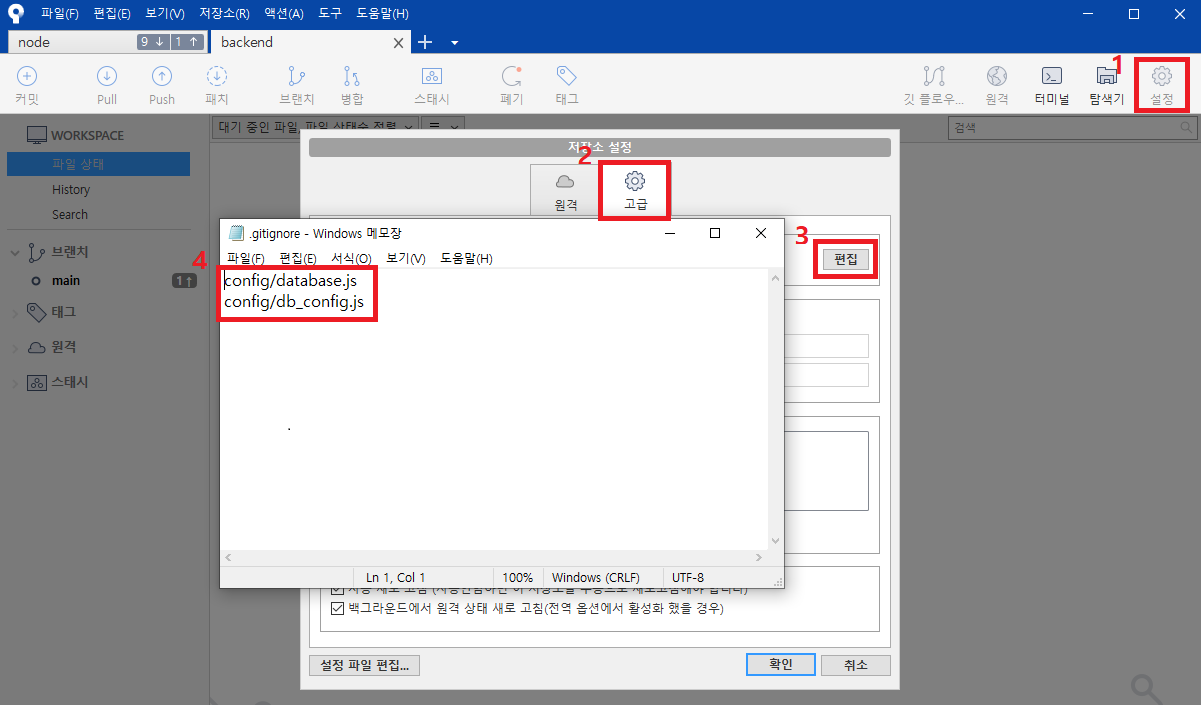1201x705 pixels.
Task: Click the magnifier icon in the 검색 box
Action: 1186,128
